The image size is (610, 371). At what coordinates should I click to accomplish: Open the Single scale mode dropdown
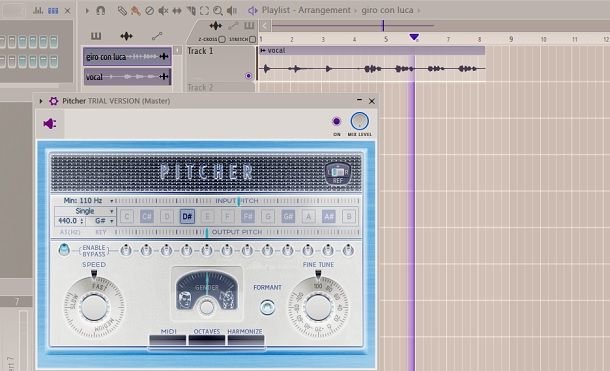[85, 211]
